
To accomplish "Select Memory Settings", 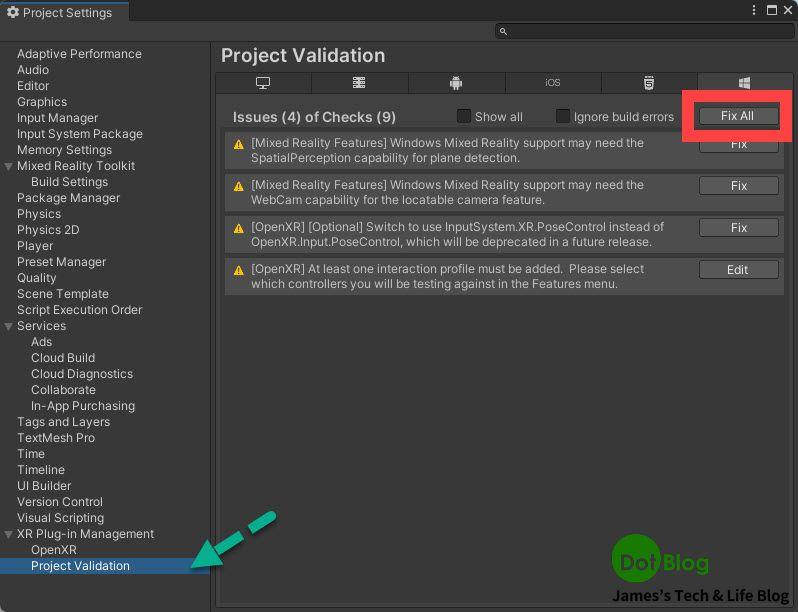I will (65, 150).
